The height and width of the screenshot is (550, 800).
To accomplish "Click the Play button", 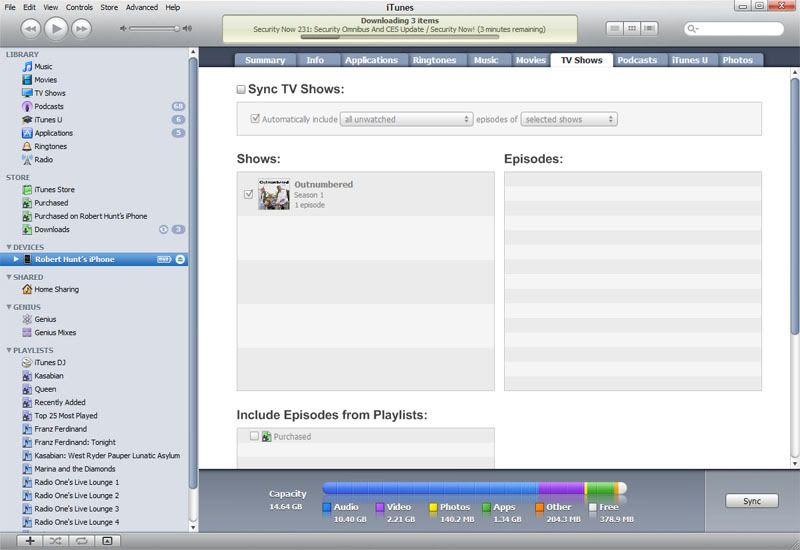I will click(x=56, y=28).
